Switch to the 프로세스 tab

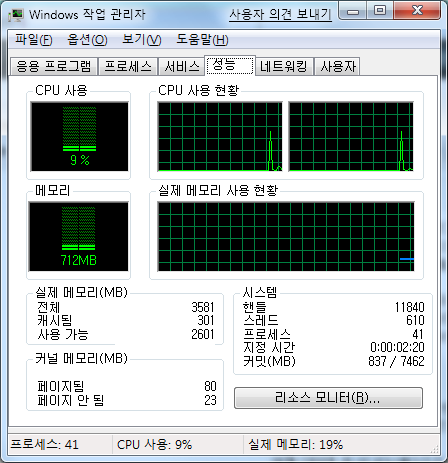128,66
